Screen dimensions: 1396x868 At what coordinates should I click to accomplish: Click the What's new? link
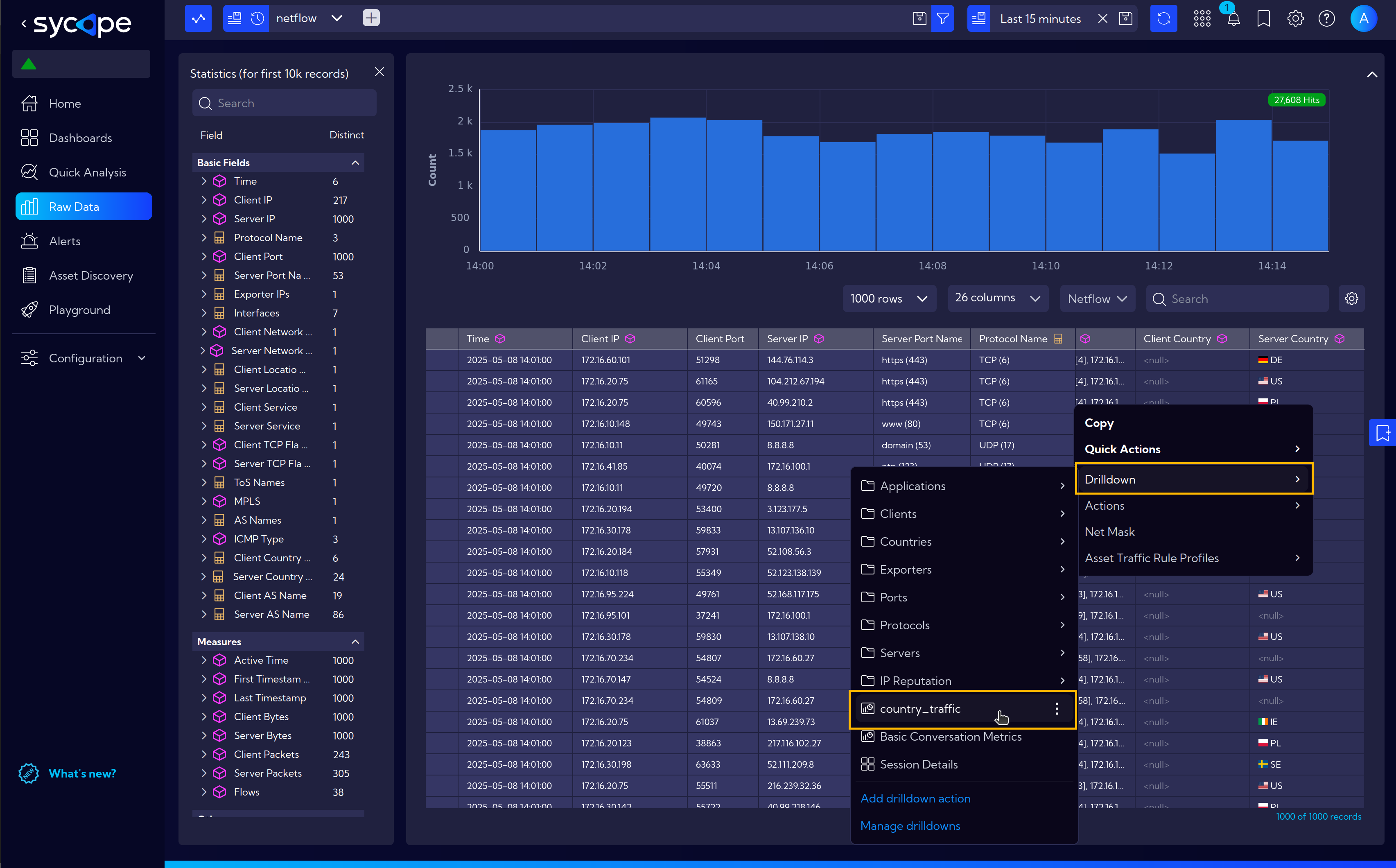click(x=82, y=773)
